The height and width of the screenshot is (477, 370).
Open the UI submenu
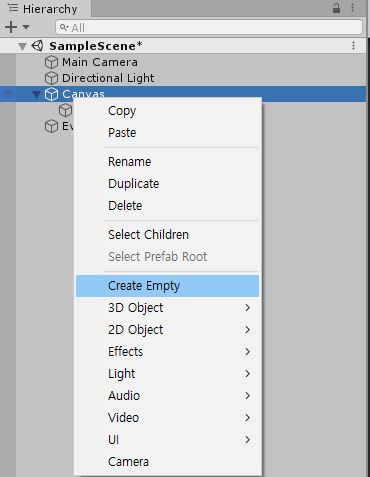coord(168,440)
